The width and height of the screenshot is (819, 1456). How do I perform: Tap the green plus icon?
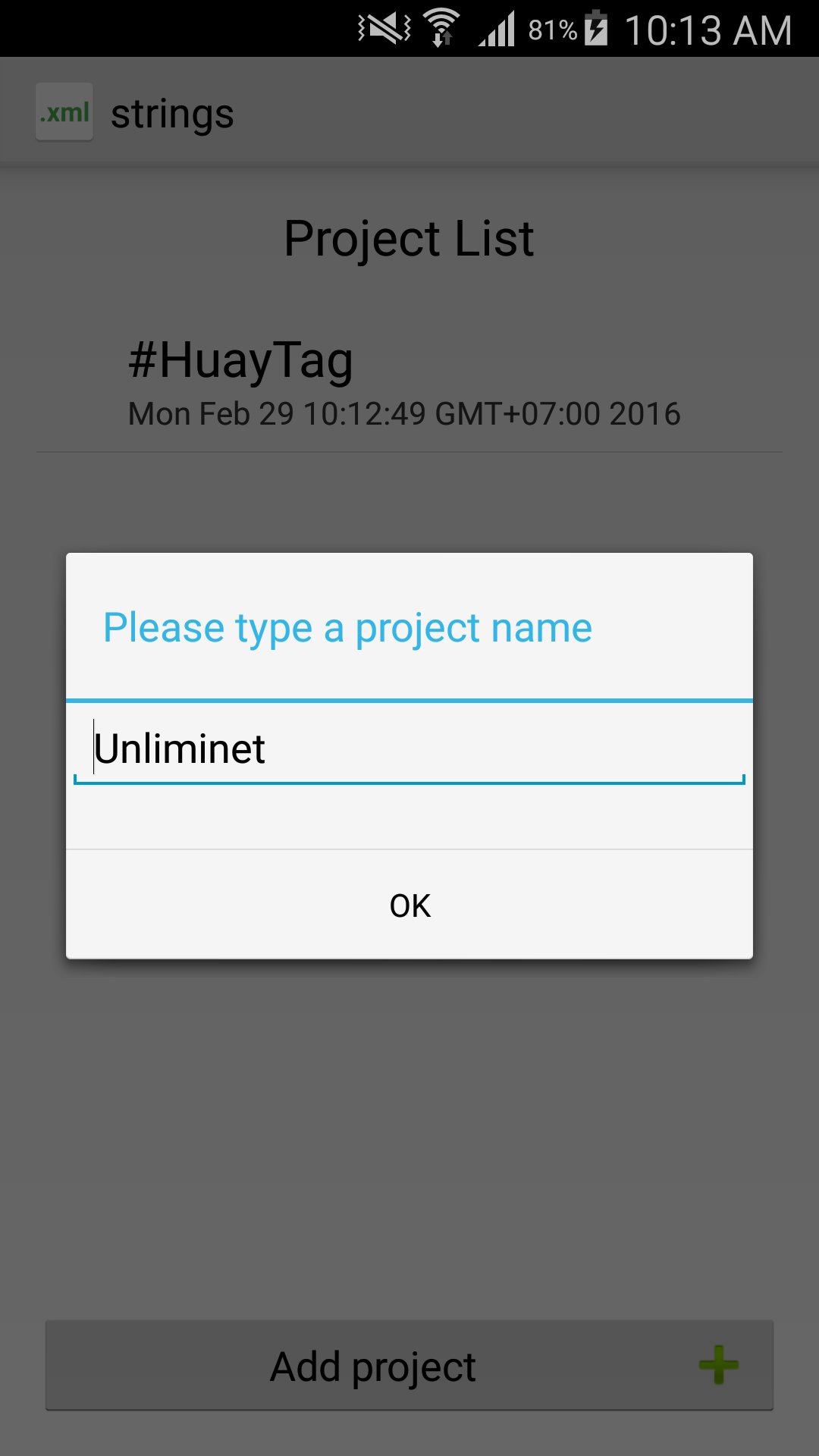718,1365
